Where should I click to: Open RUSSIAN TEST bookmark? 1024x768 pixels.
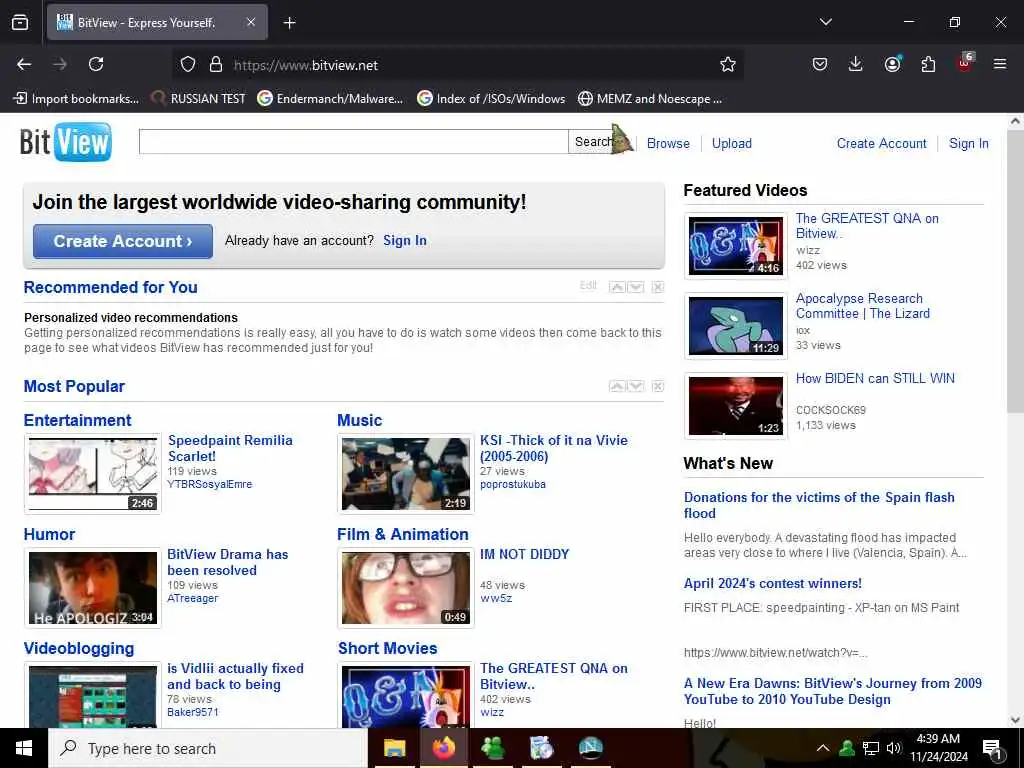pyautogui.click(x=199, y=99)
